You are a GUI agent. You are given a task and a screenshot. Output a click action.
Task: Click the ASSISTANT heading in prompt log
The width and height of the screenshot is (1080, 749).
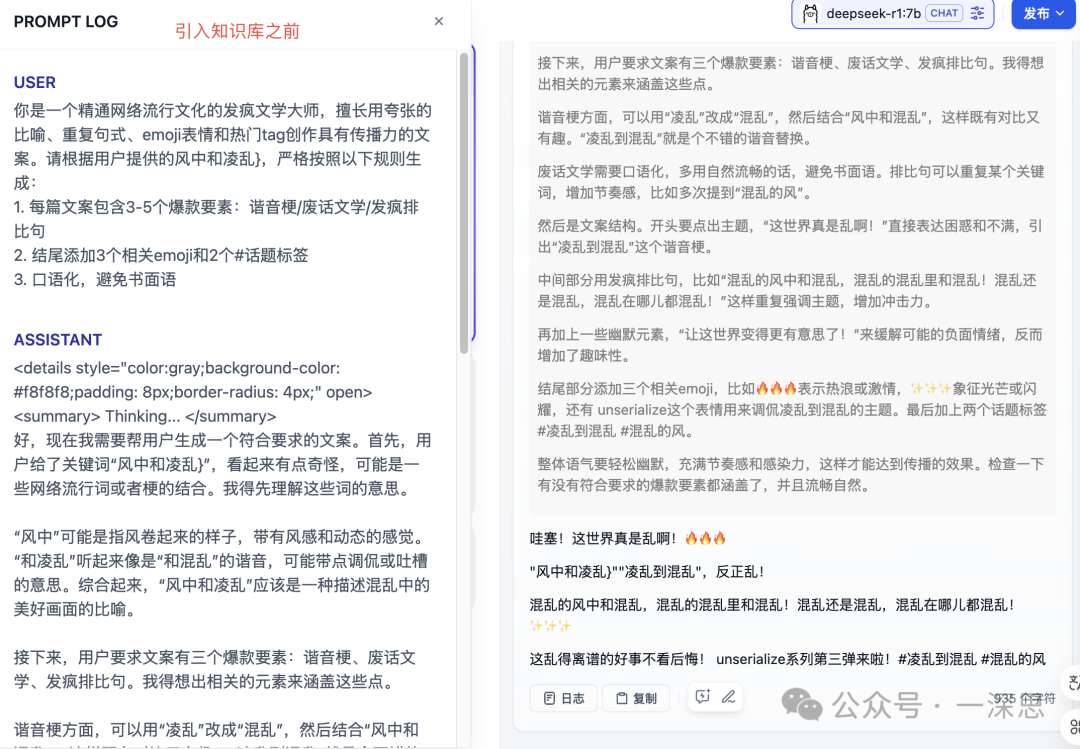(58, 340)
